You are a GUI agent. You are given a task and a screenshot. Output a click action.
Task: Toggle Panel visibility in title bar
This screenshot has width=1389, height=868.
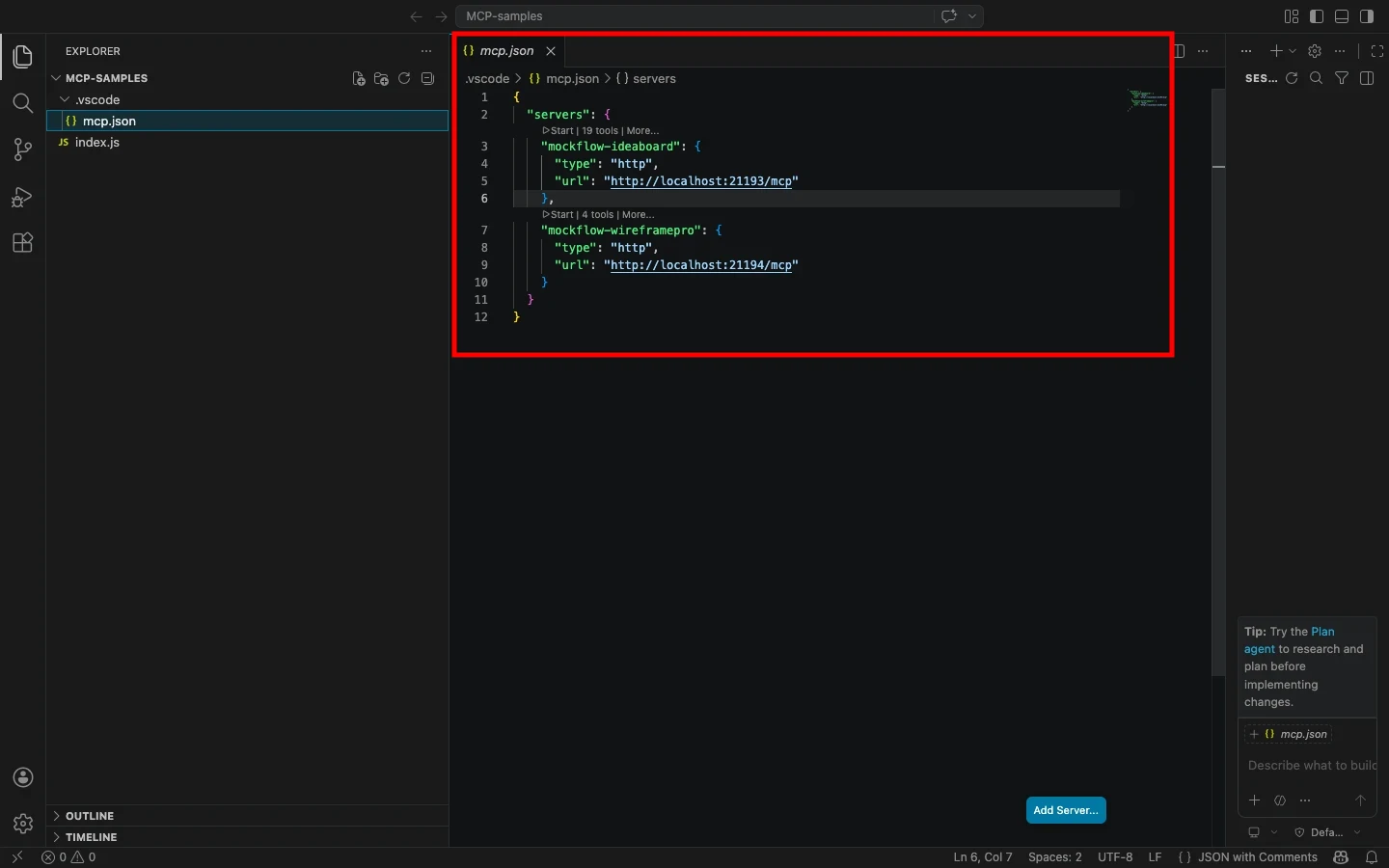[1342, 16]
